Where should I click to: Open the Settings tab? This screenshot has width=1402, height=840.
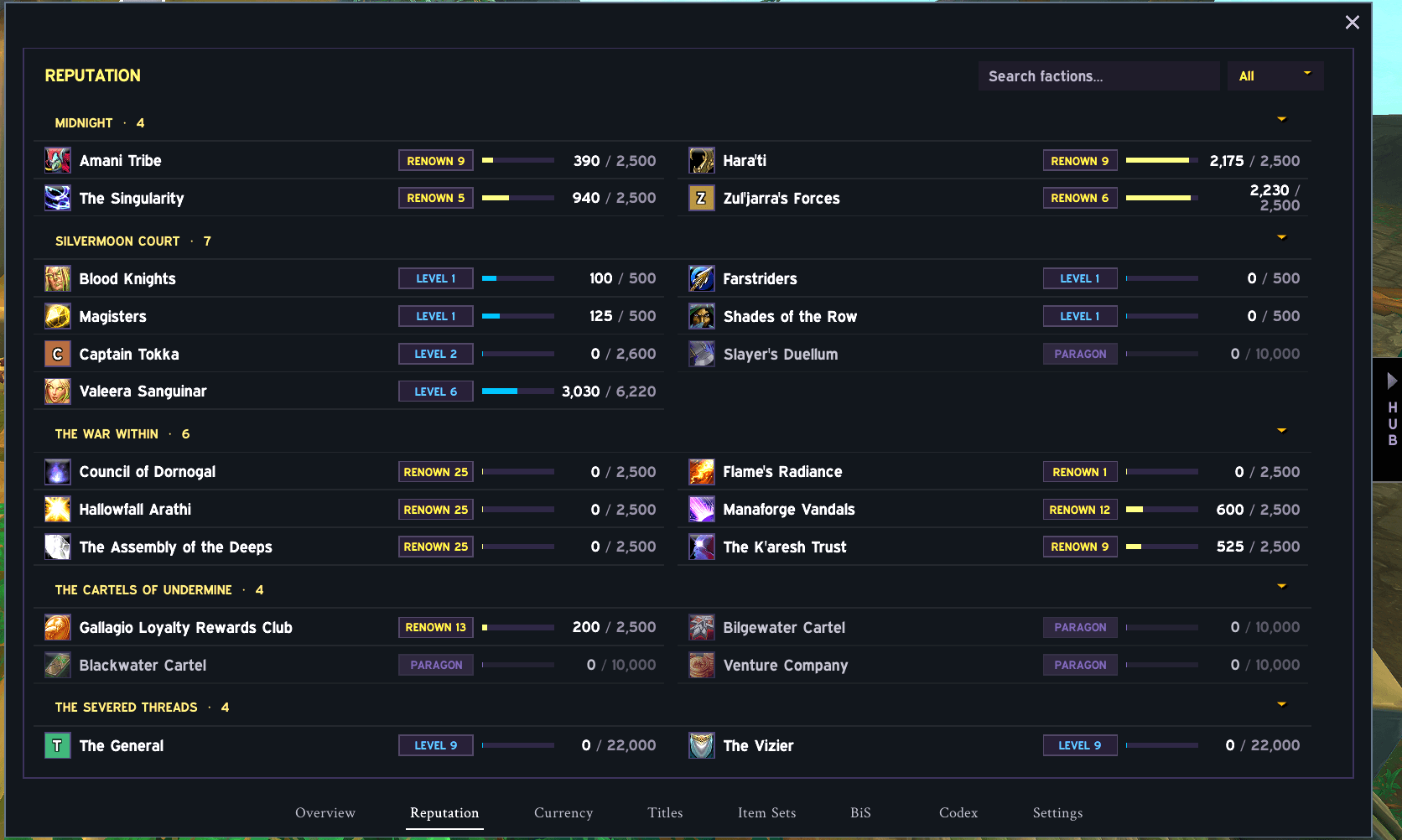[x=1057, y=812]
